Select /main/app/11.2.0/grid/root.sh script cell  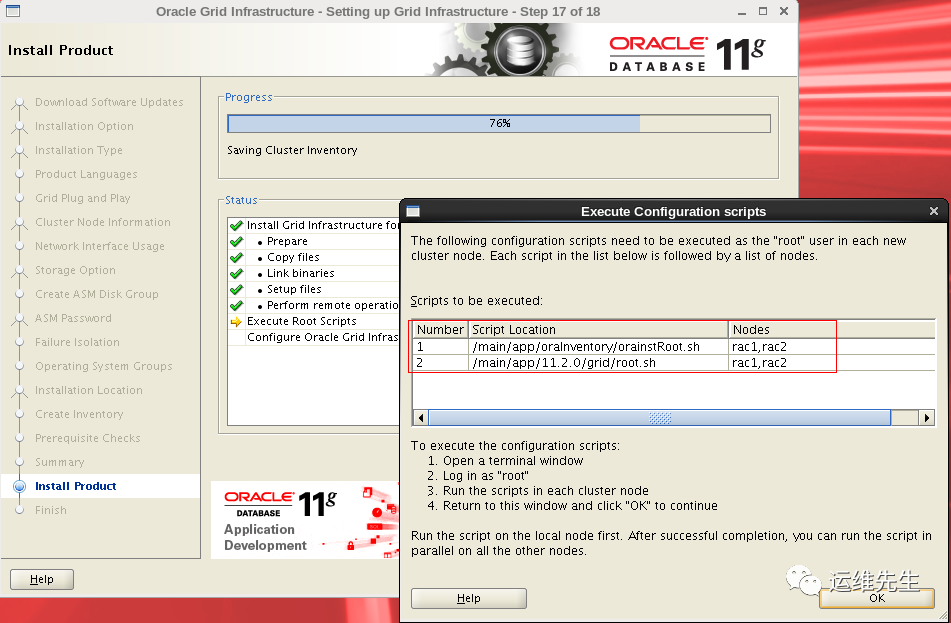[598, 363]
